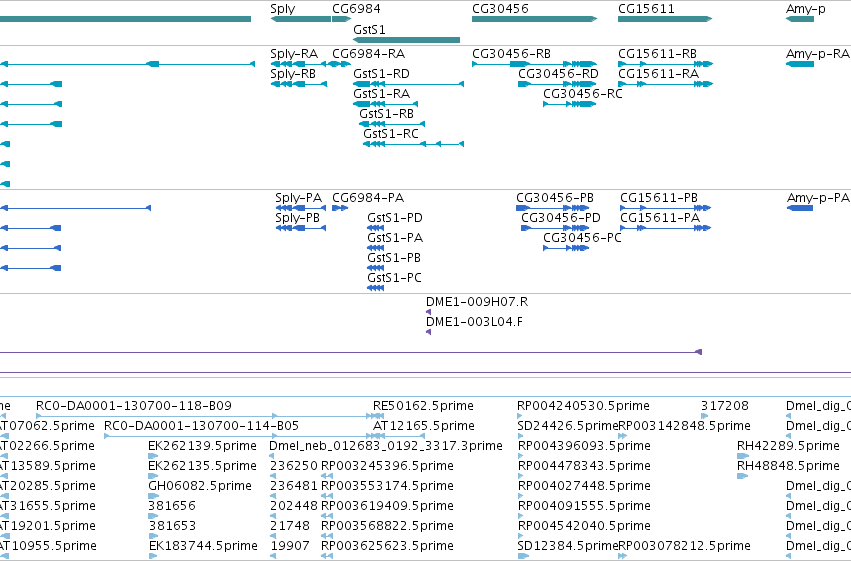
Task: Open EST EK262139.5prime
Action: [202, 446]
